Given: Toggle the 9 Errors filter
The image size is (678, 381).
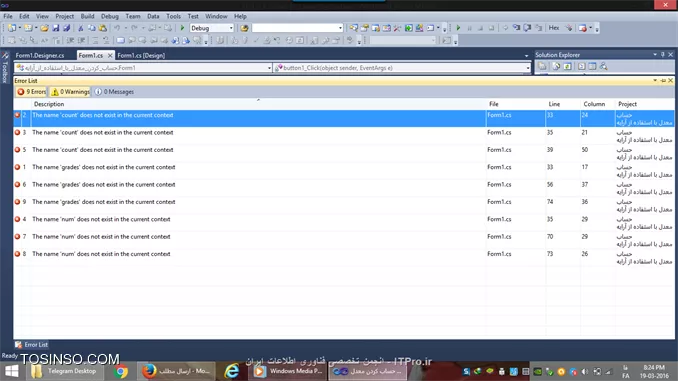Looking at the screenshot, I should pyautogui.click(x=31, y=92).
